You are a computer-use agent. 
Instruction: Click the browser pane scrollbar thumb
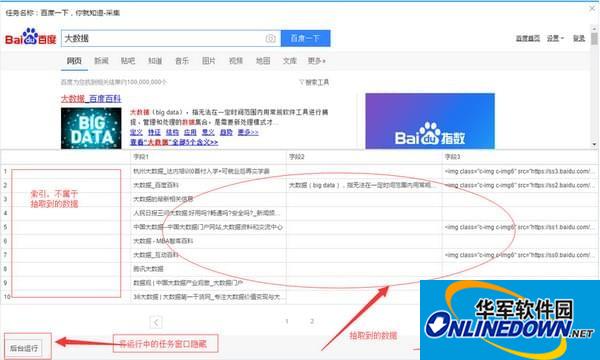point(594,39)
